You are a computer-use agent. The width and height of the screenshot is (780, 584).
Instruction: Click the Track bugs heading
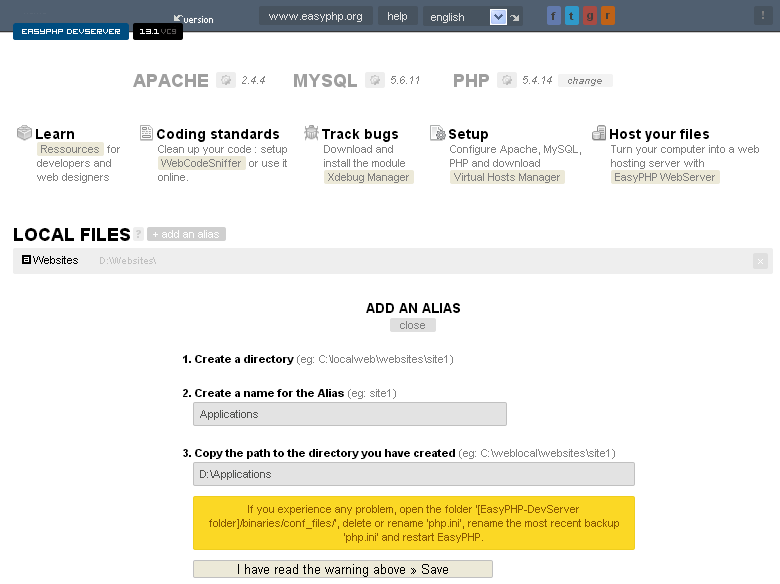pos(360,134)
